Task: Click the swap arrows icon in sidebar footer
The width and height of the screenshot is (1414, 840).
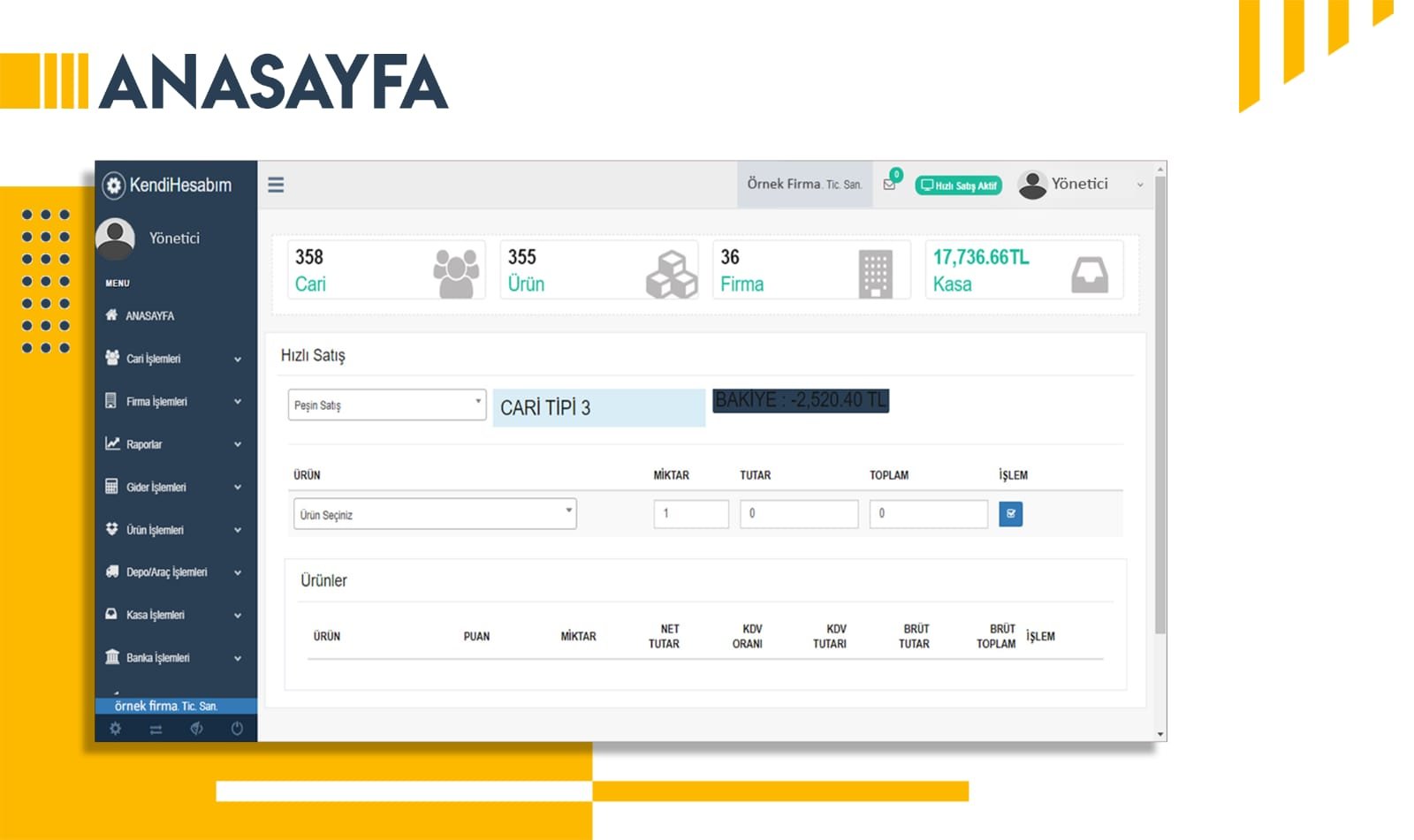Action: coord(156,730)
